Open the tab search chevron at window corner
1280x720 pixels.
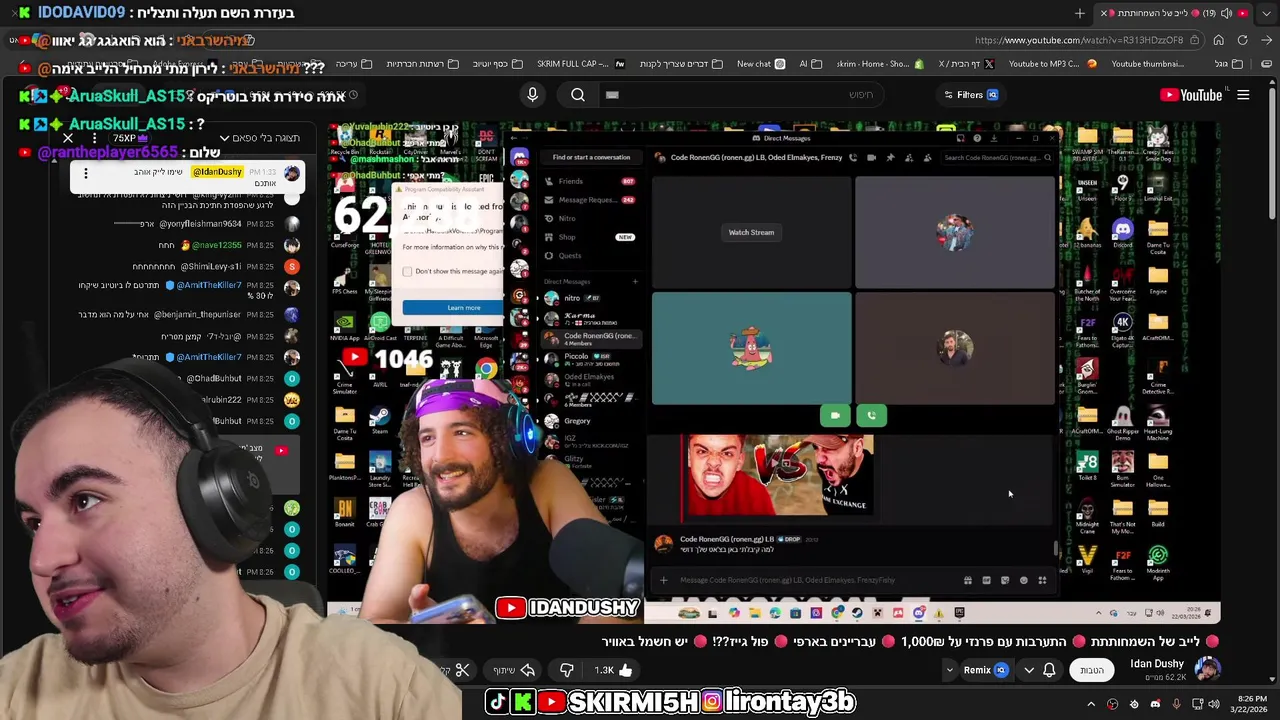[x=1267, y=13]
